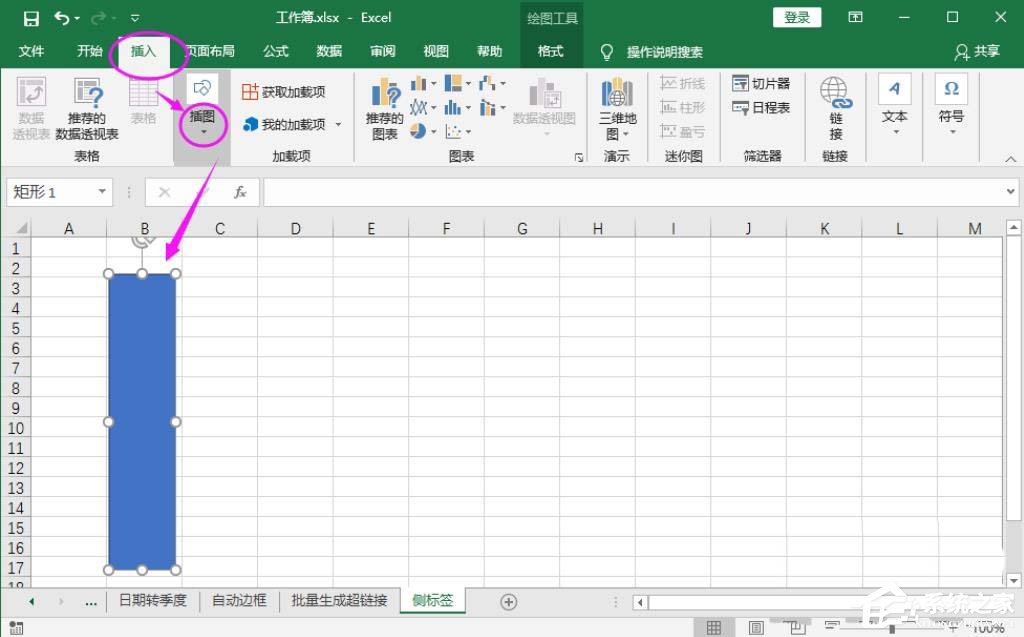The image size is (1024, 637).
Task: Click the 登录 sign-in button
Action: (797, 17)
